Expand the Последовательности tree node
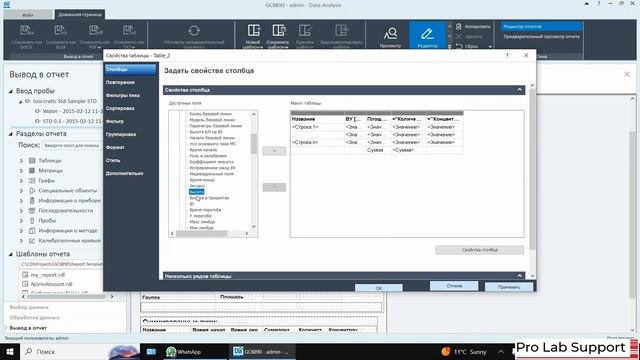 click(x=22, y=211)
